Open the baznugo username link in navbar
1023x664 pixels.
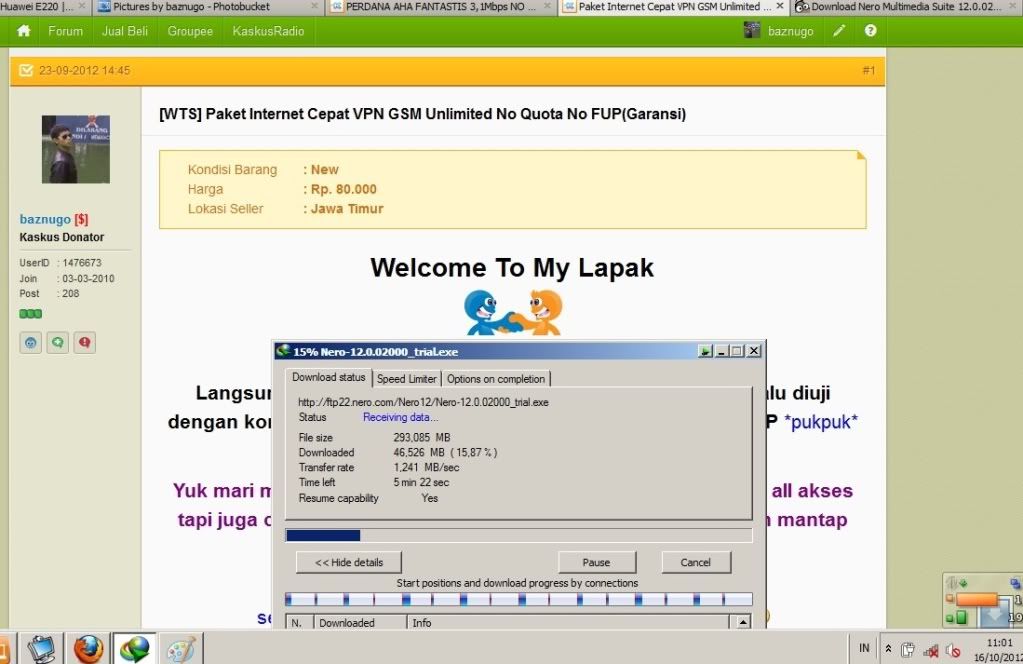(x=791, y=31)
